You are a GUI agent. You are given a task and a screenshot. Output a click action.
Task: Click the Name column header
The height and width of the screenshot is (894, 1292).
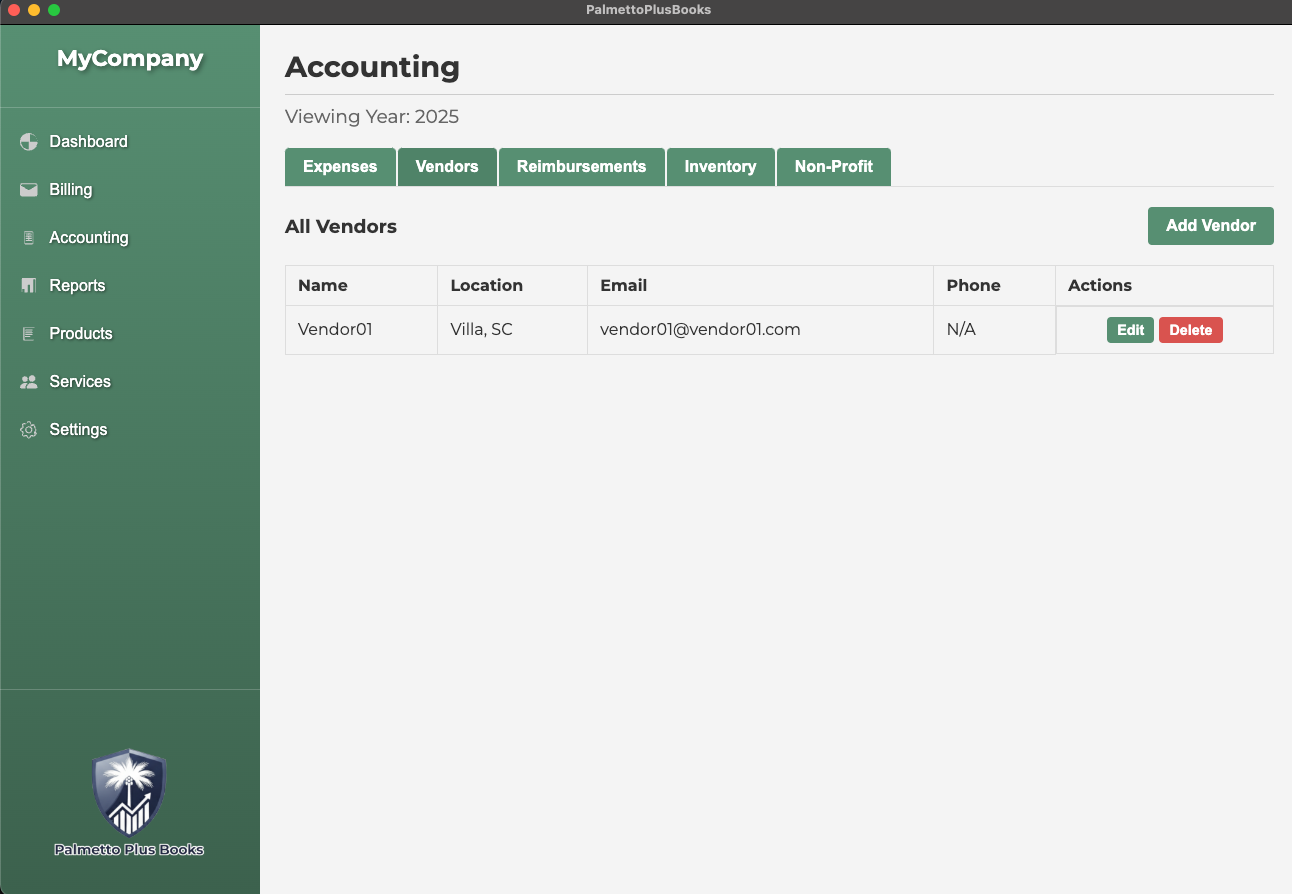pos(323,285)
